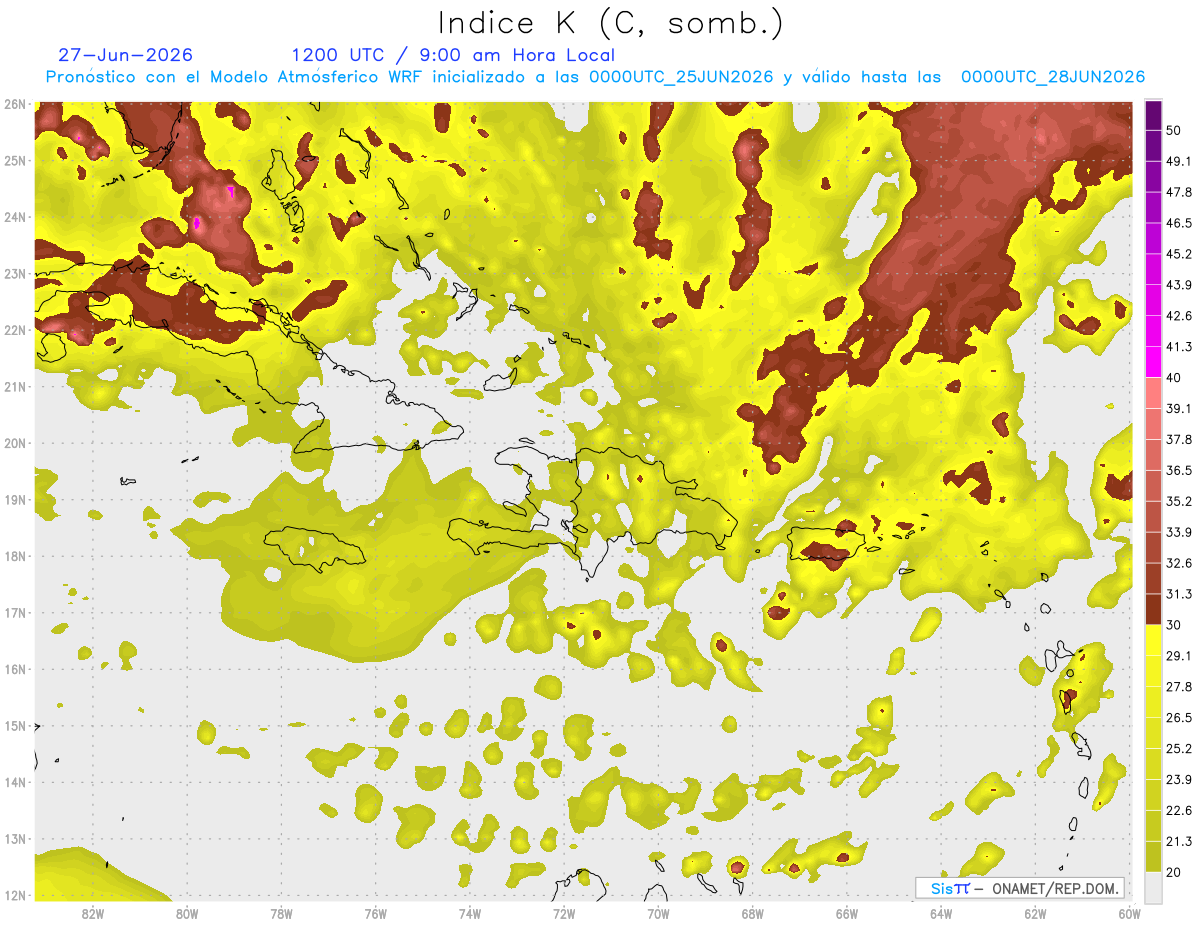Click the "80W" longitude label

point(187,913)
